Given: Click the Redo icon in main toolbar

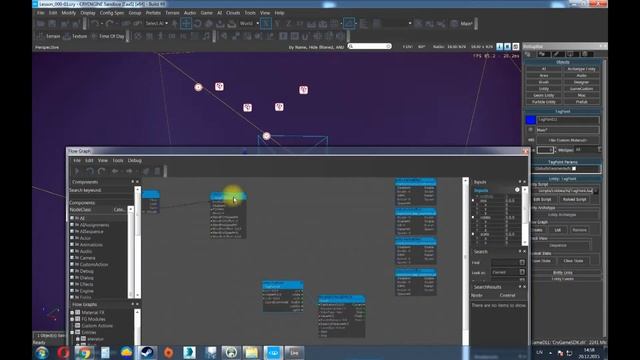Looking at the screenshot, I should click(x=109, y=24).
